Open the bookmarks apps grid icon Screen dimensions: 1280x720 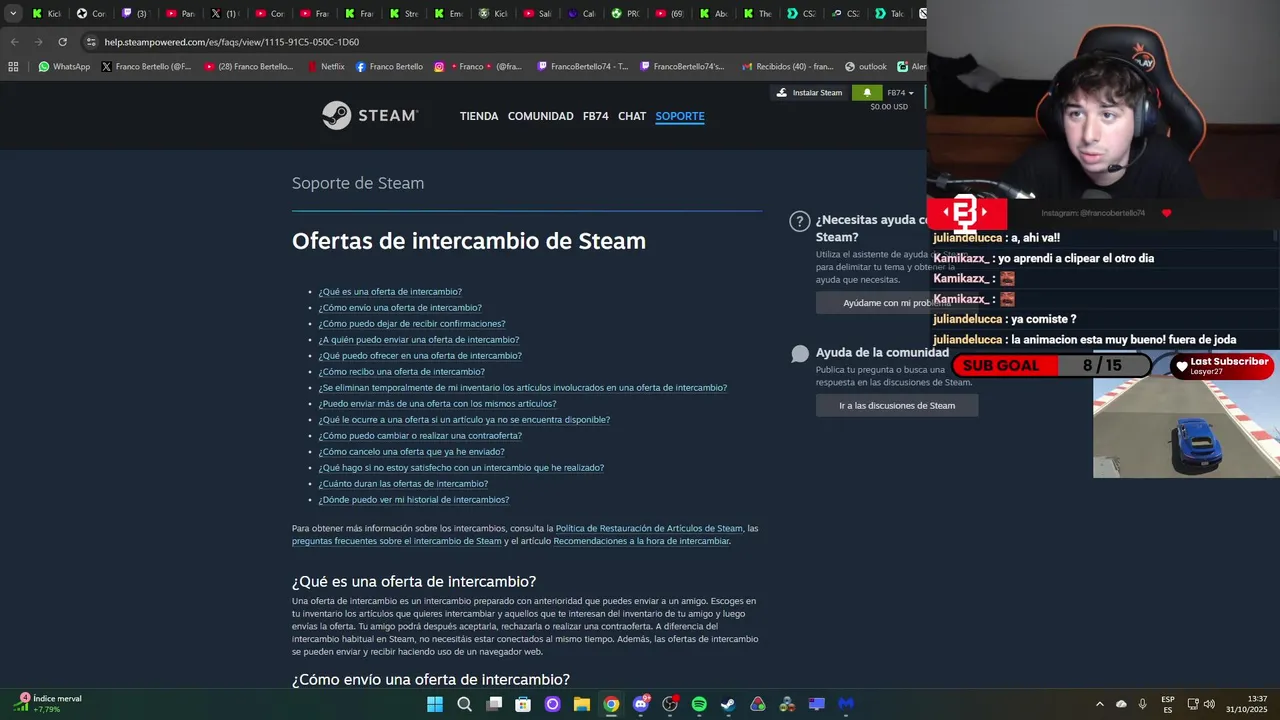(13, 67)
